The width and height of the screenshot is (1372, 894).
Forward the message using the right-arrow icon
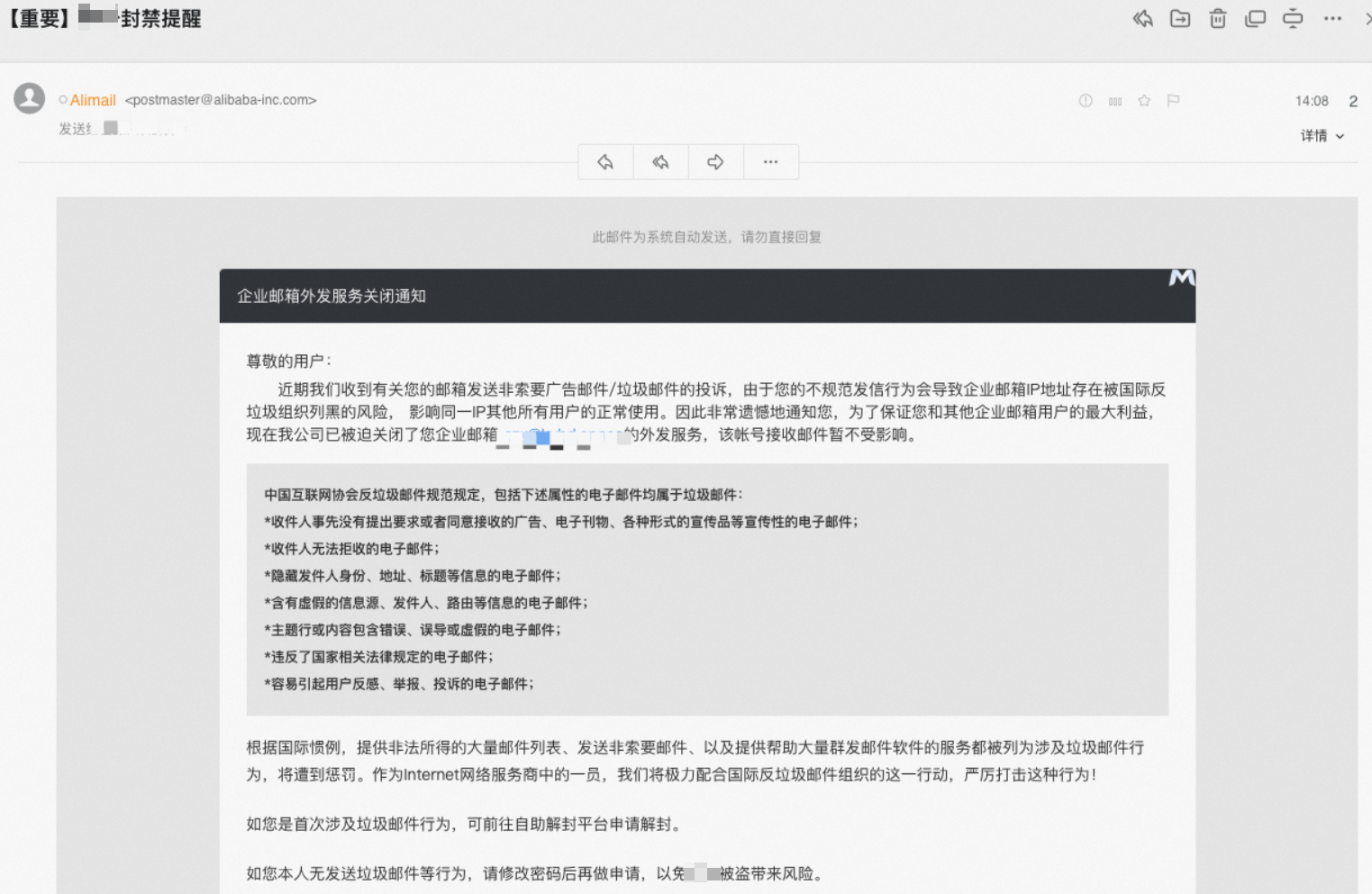pyautogui.click(x=714, y=161)
